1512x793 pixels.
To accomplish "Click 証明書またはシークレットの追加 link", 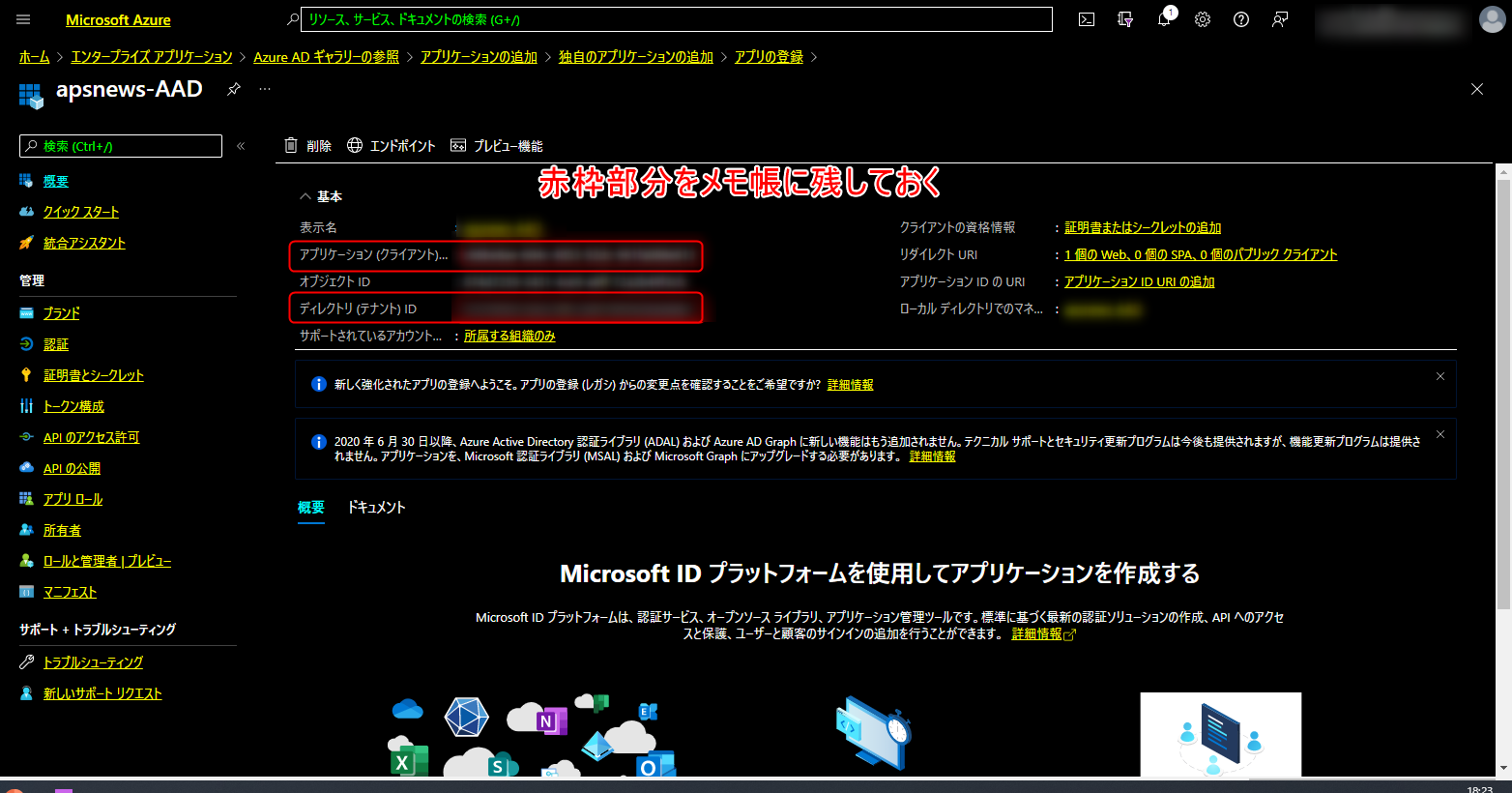I will (x=1143, y=227).
